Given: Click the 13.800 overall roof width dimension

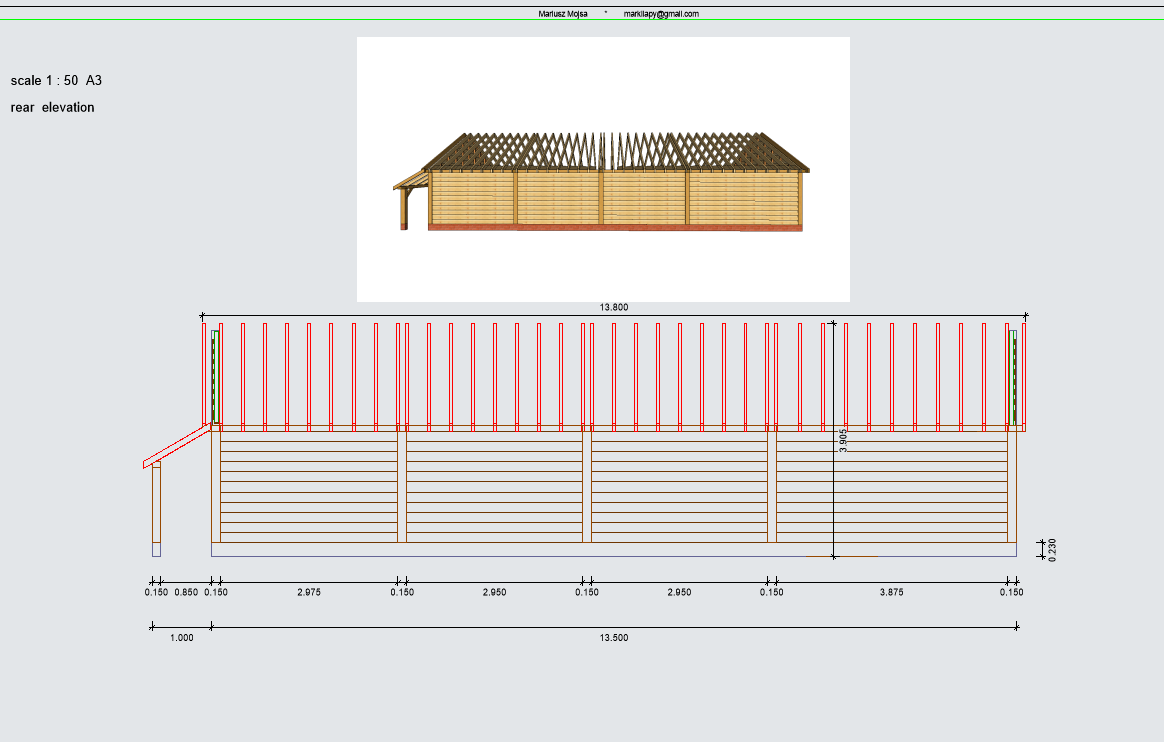Looking at the screenshot, I should pyautogui.click(x=613, y=308).
